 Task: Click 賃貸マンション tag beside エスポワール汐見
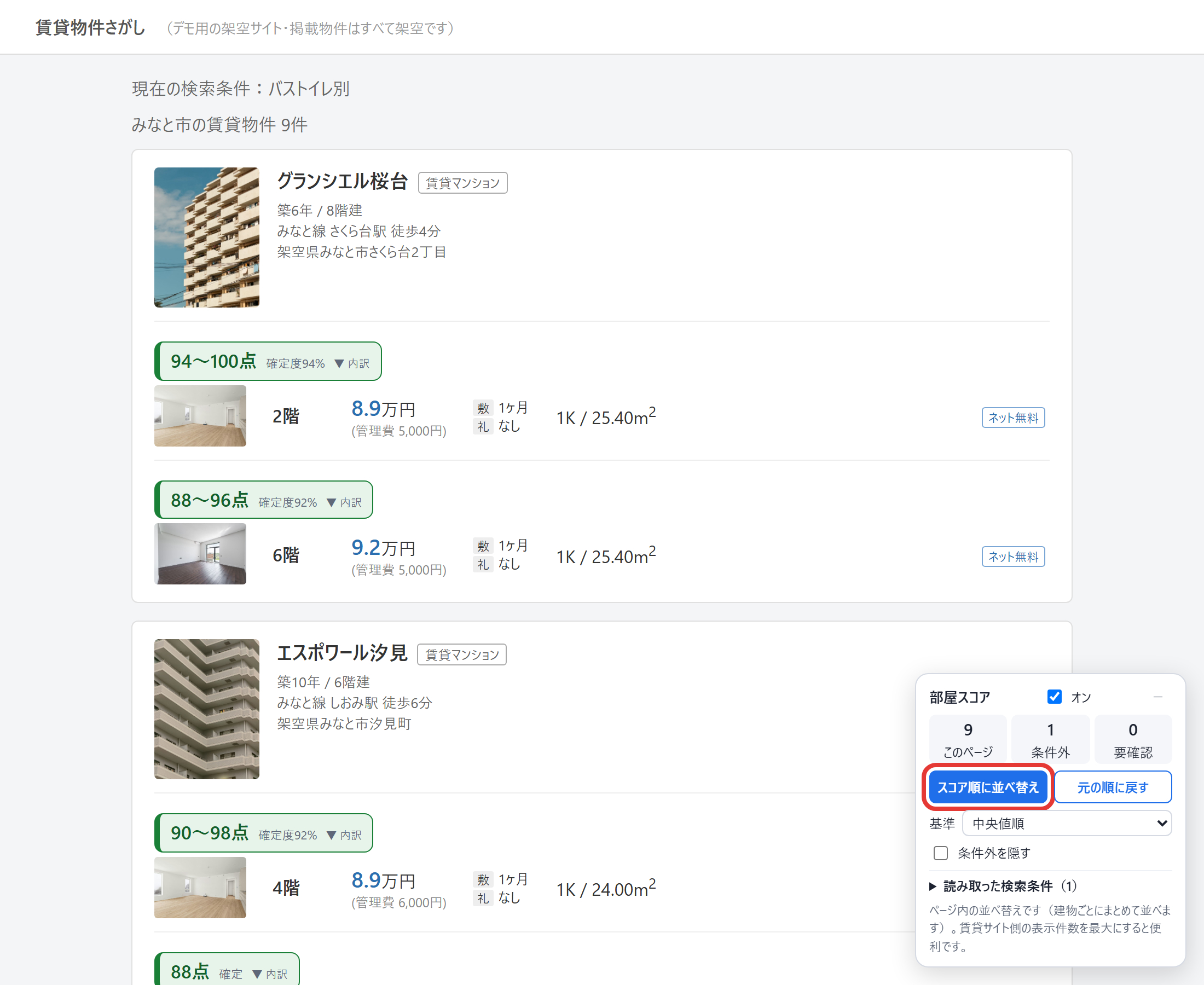[x=462, y=654]
